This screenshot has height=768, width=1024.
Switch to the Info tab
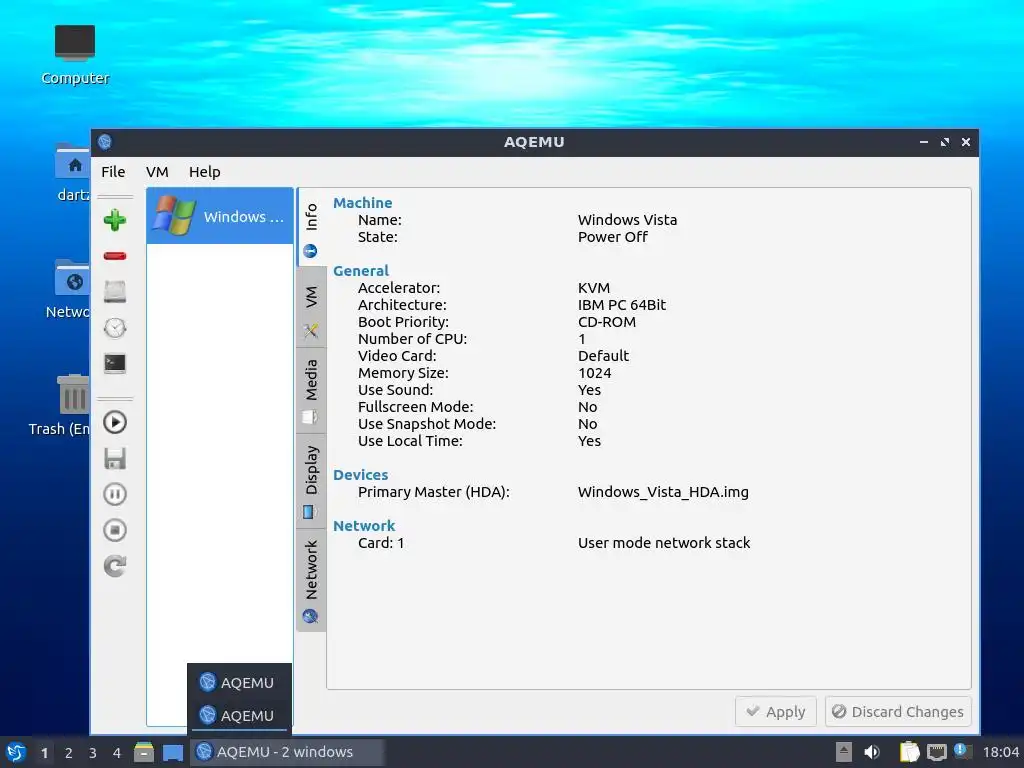coord(312,227)
